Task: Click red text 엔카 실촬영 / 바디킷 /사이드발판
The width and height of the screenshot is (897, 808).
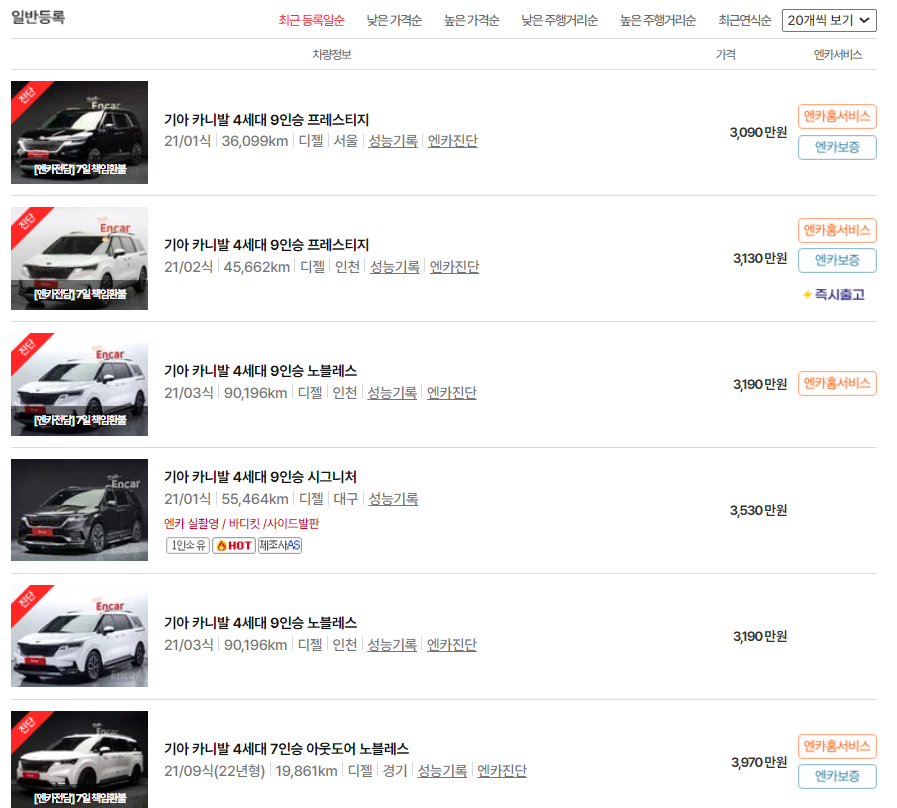Action: coord(241,524)
